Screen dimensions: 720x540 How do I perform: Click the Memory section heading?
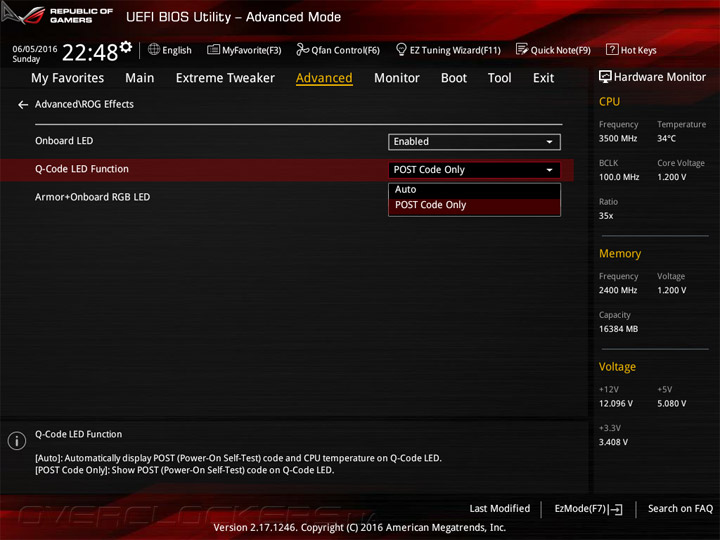pos(620,253)
